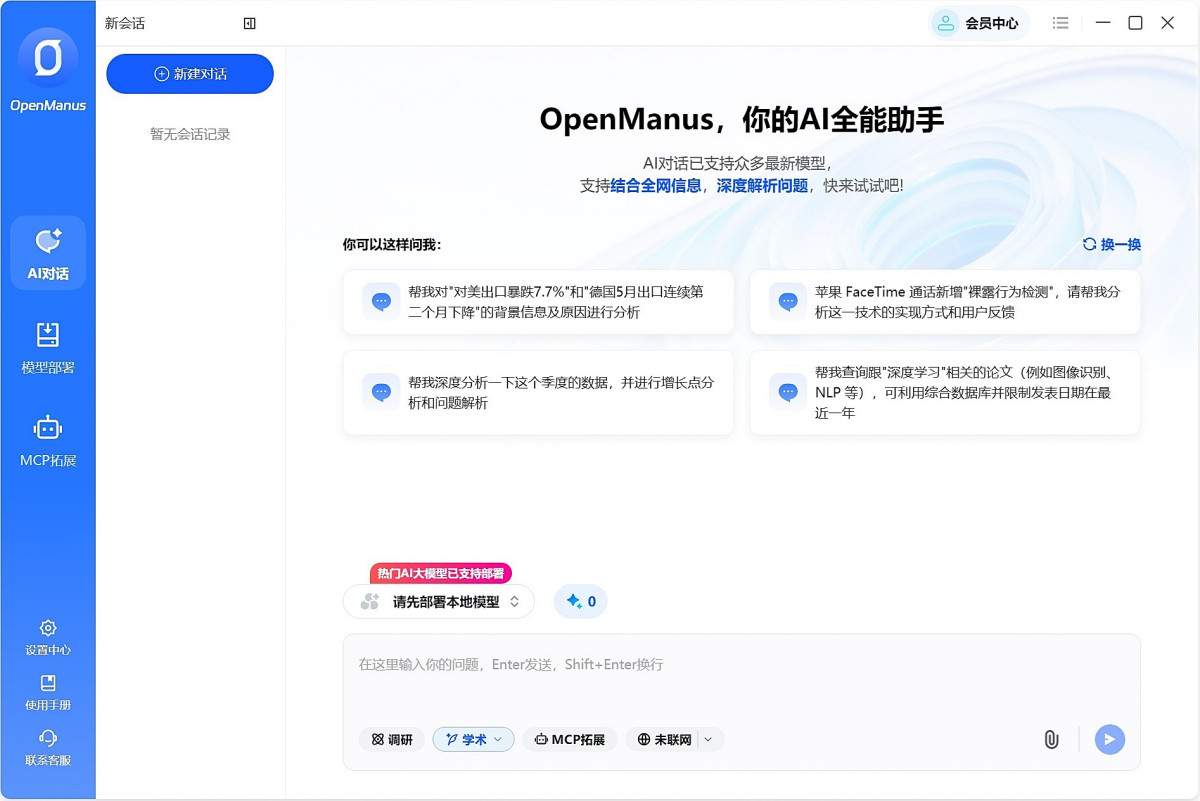Expand the 未联网 dropdown arrow
Screen dimensions: 1200x801
click(x=709, y=739)
